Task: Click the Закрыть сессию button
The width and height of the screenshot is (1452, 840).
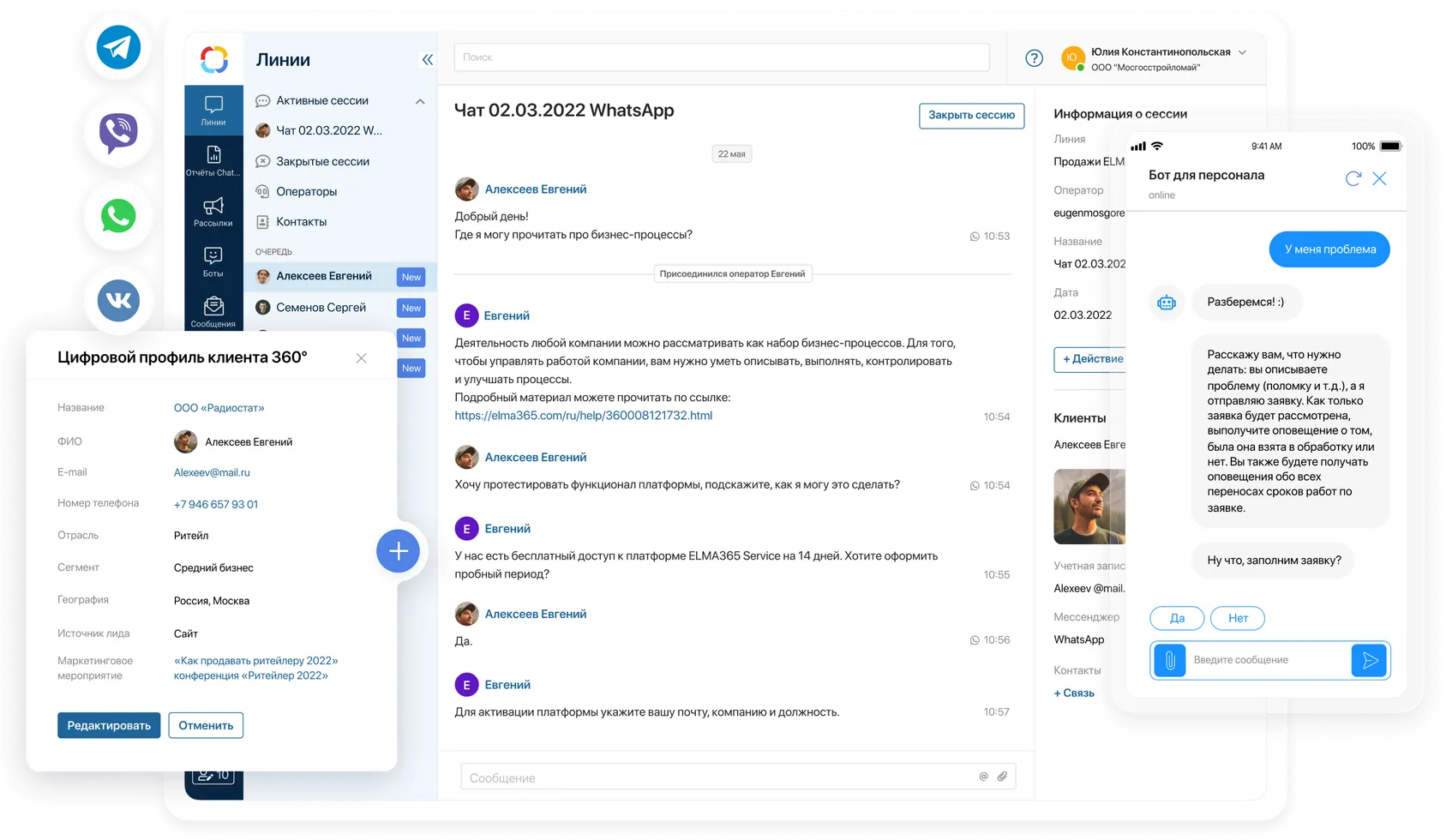Action: (971, 115)
